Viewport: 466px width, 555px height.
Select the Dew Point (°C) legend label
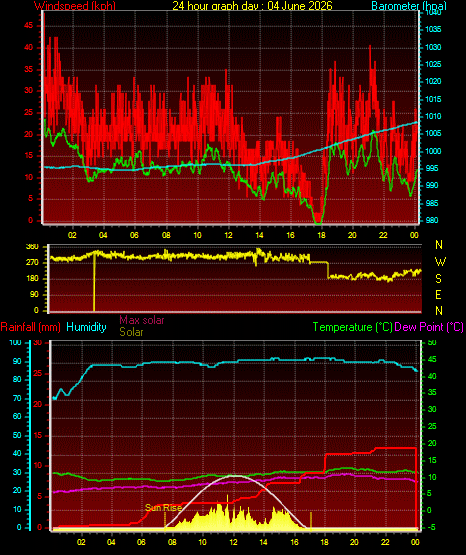tap(429, 327)
